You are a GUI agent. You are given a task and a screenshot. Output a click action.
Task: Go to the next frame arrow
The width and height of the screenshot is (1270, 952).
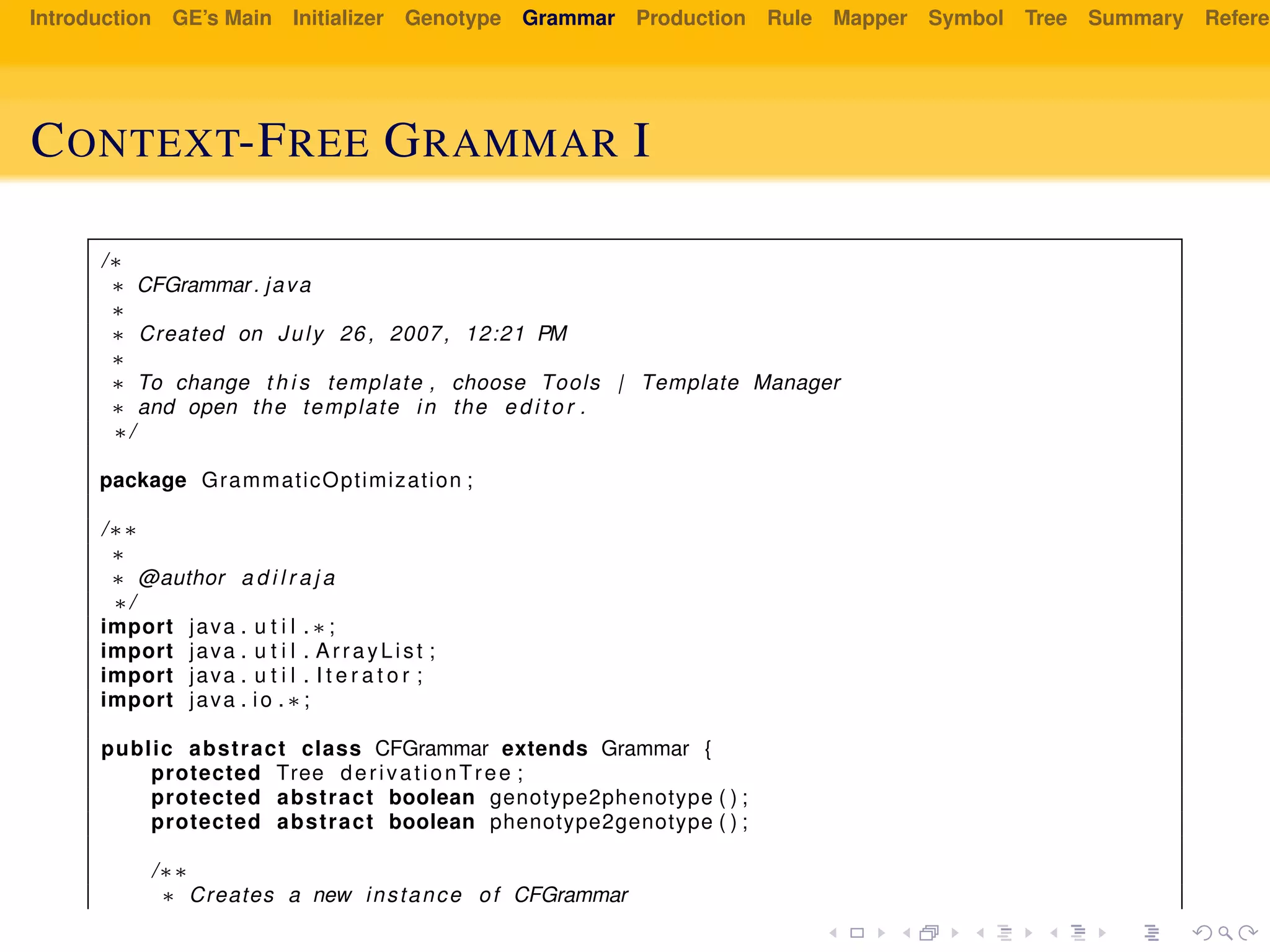(955, 933)
